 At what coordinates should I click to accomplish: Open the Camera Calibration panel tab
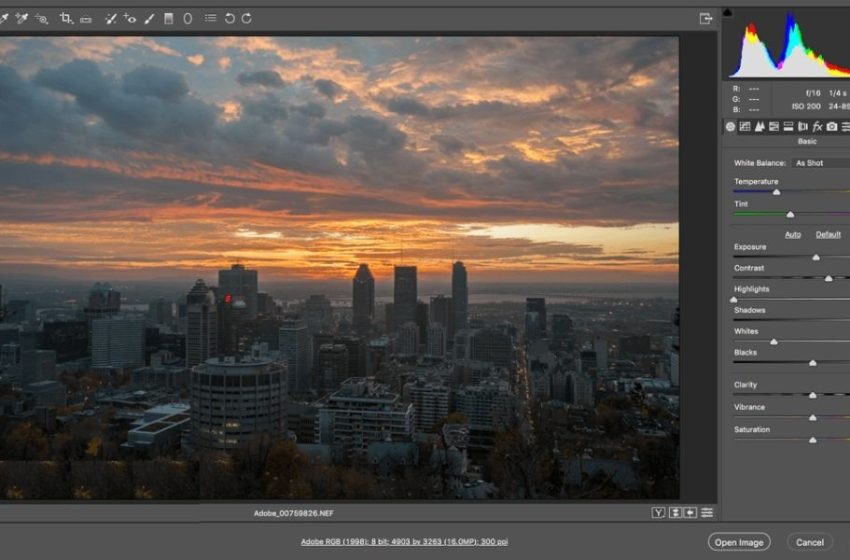(832, 126)
